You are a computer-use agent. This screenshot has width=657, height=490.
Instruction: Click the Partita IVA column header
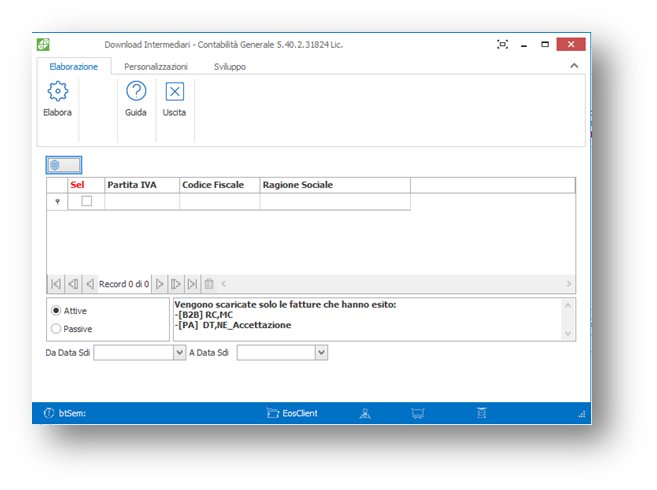tap(142, 185)
